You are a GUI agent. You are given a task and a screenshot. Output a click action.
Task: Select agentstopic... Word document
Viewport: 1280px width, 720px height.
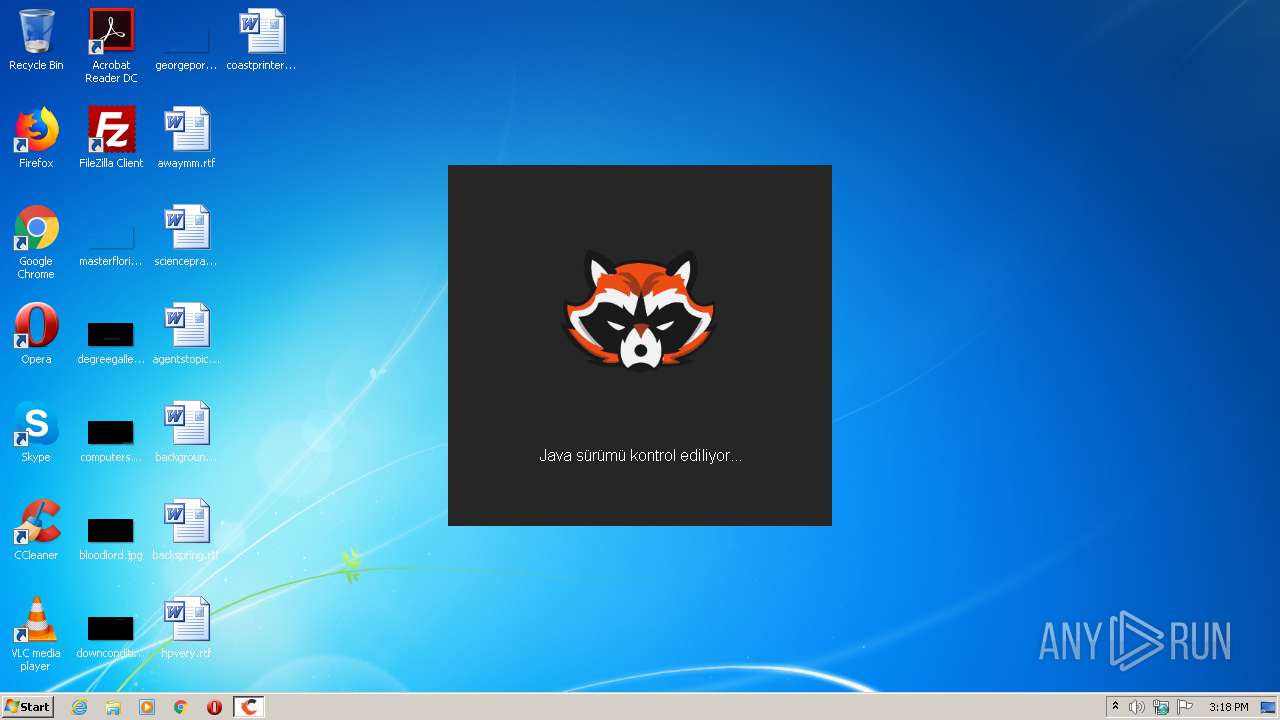point(186,335)
